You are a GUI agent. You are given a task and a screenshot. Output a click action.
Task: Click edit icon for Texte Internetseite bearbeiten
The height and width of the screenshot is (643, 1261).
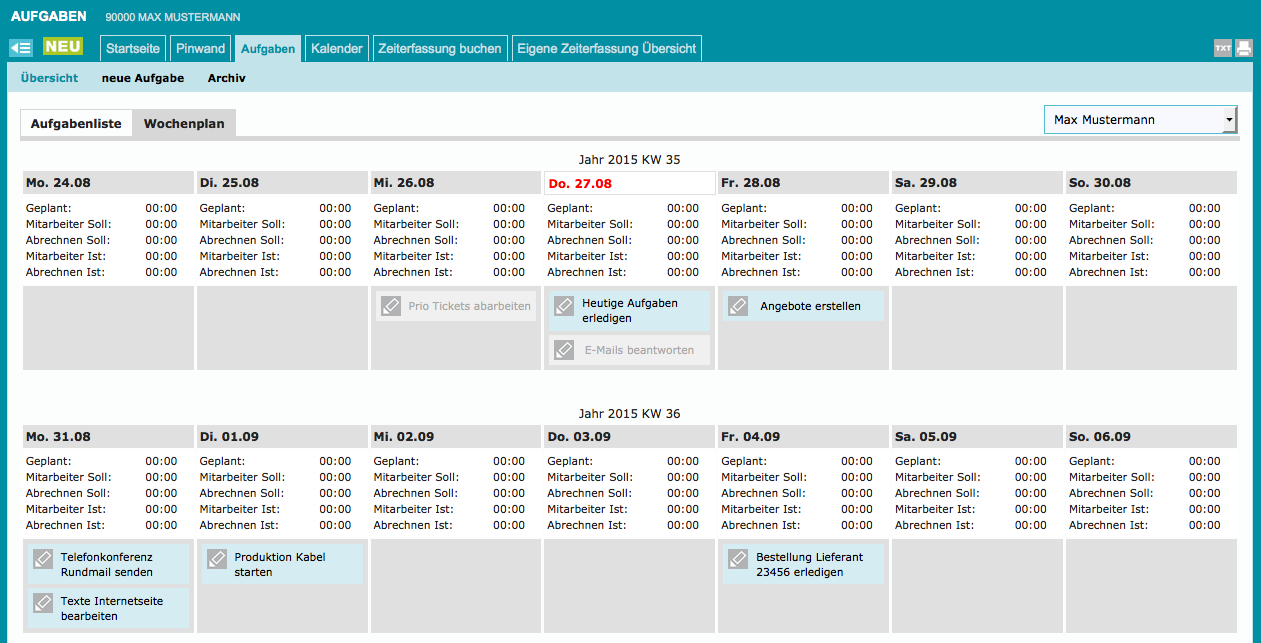[x=43, y=603]
